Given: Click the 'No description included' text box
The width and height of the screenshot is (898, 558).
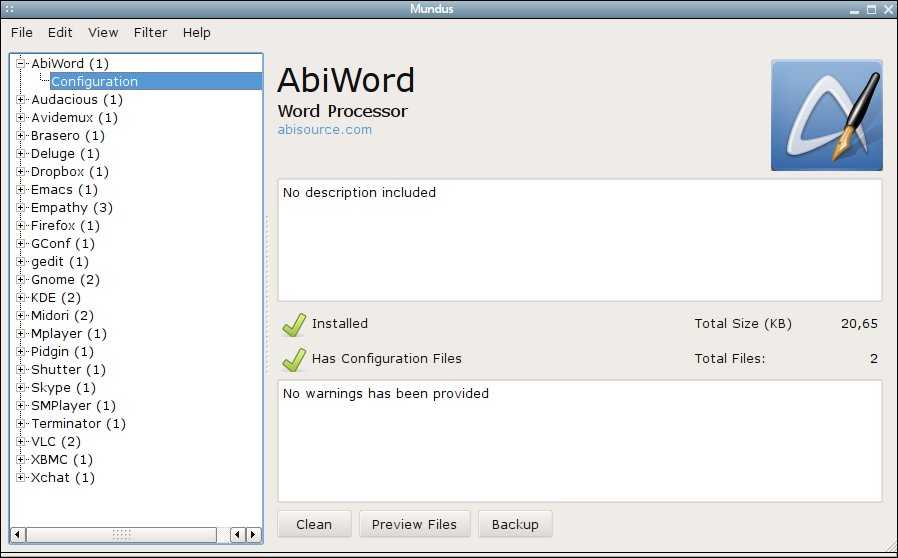Looking at the screenshot, I should 580,240.
